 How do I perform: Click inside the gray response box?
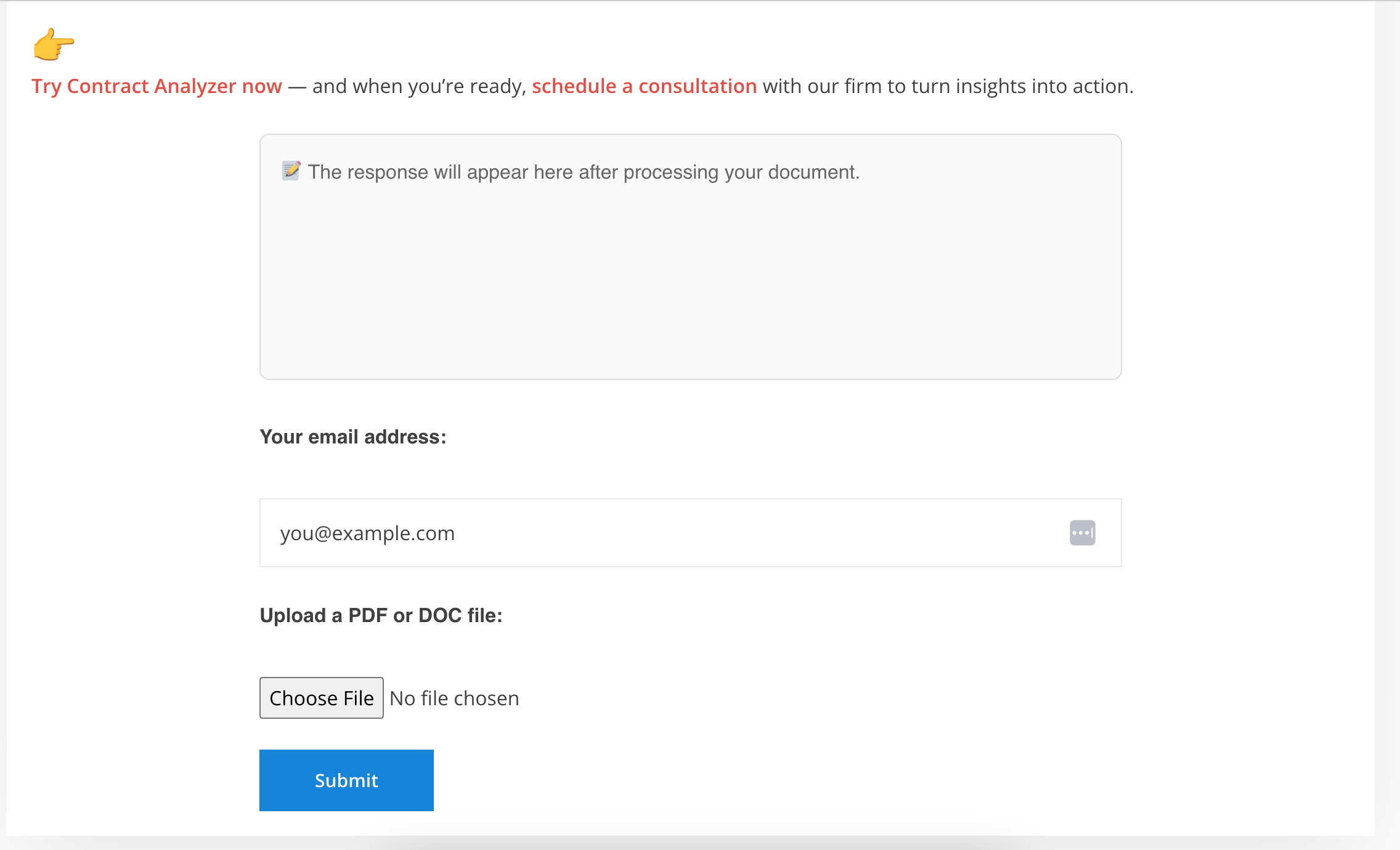[x=690, y=277]
